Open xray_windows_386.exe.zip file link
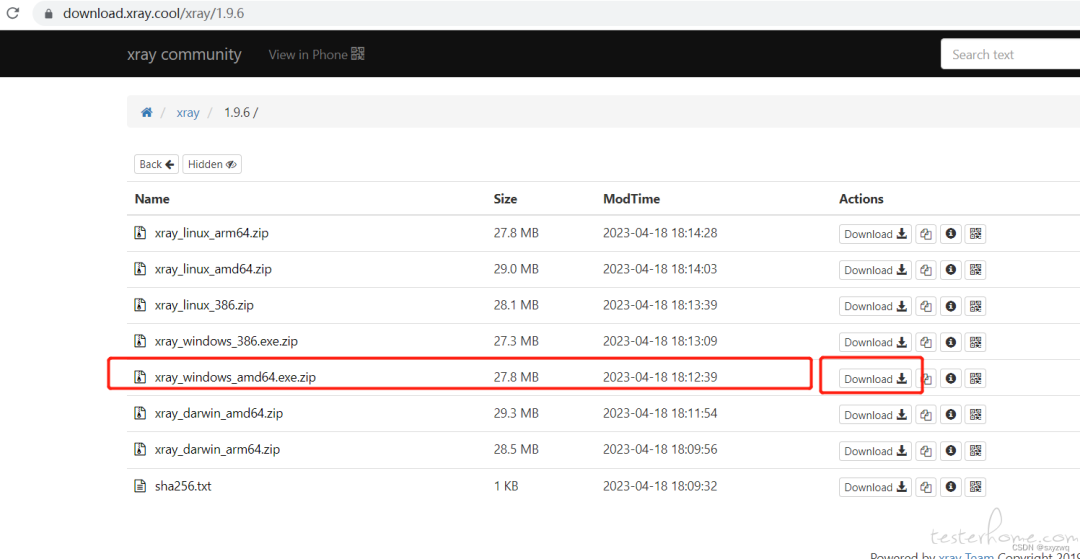 tap(226, 341)
